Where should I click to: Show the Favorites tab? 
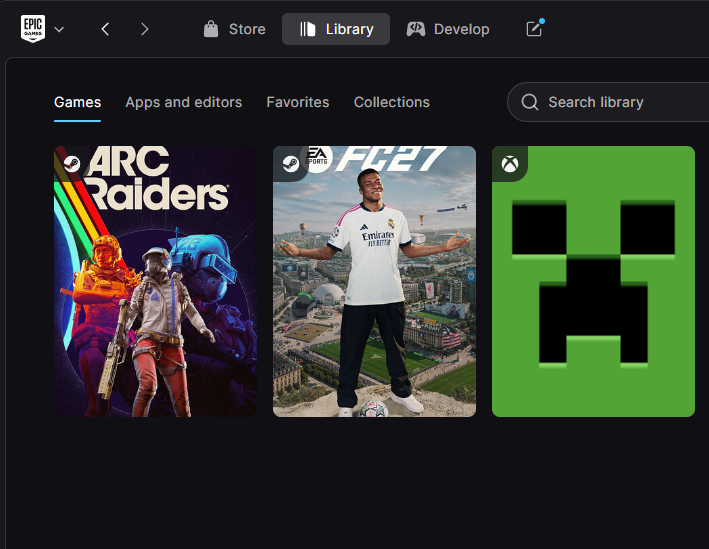click(x=298, y=102)
